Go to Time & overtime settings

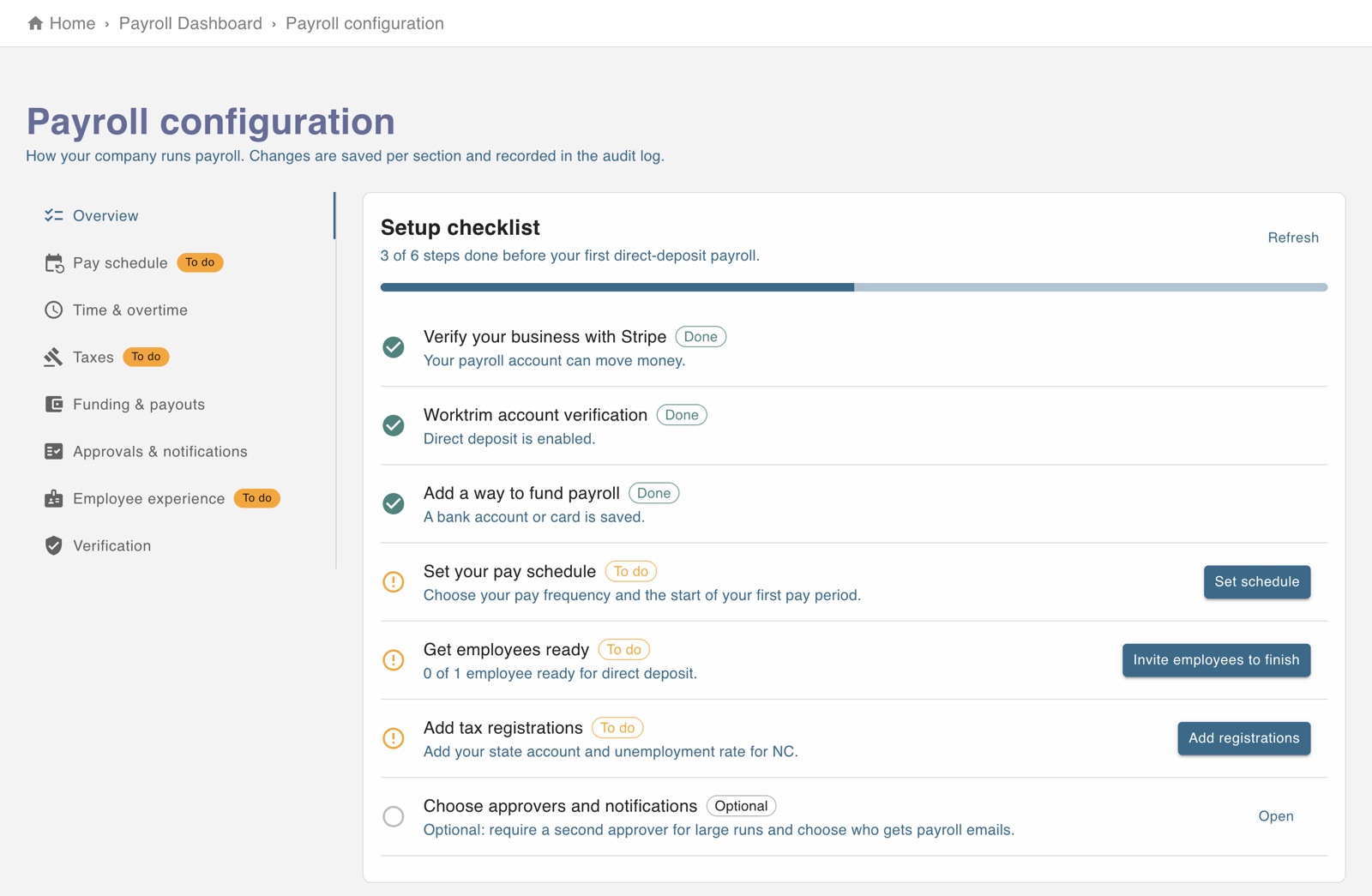180,310
